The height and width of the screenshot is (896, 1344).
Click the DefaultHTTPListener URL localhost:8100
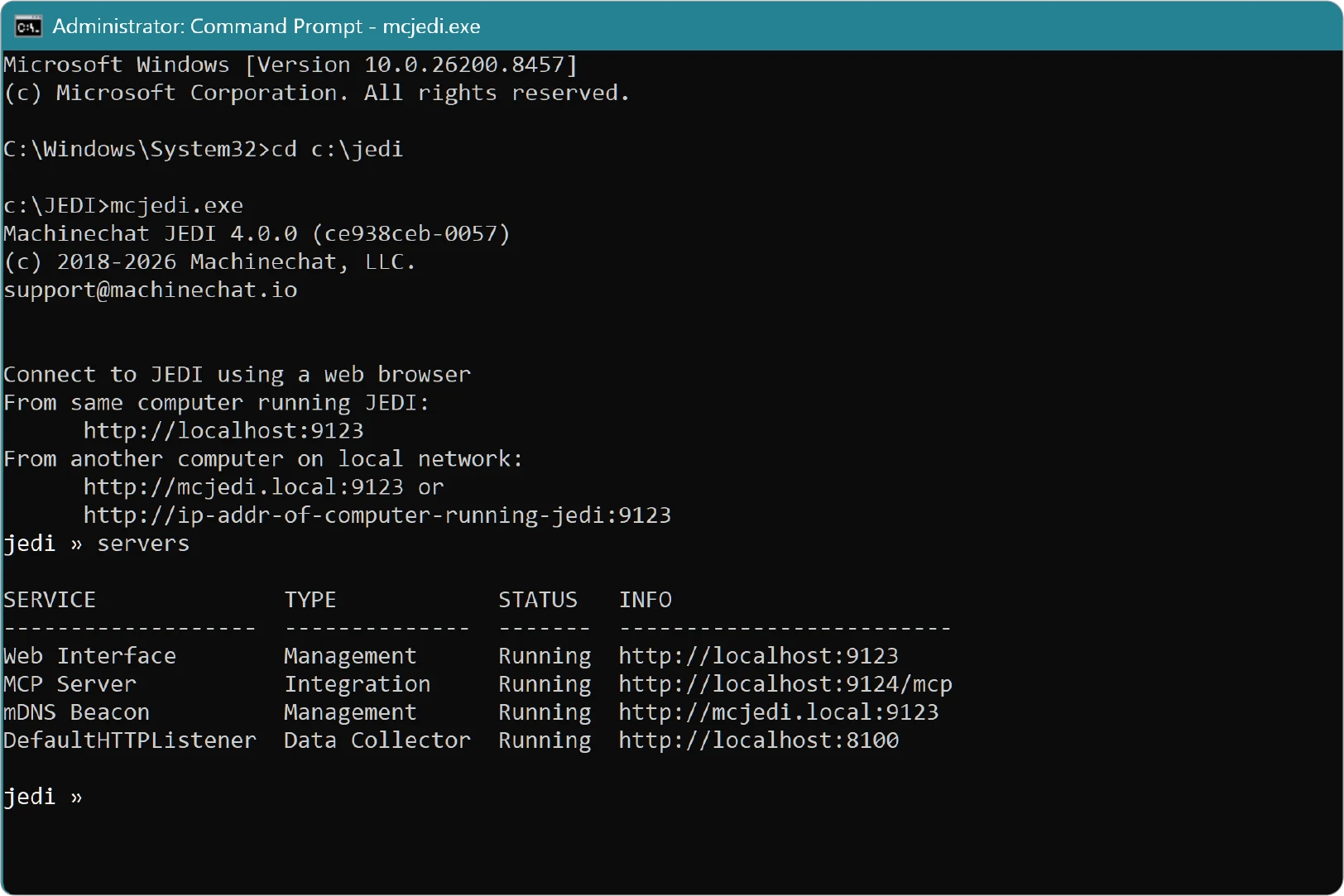tap(759, 740)
